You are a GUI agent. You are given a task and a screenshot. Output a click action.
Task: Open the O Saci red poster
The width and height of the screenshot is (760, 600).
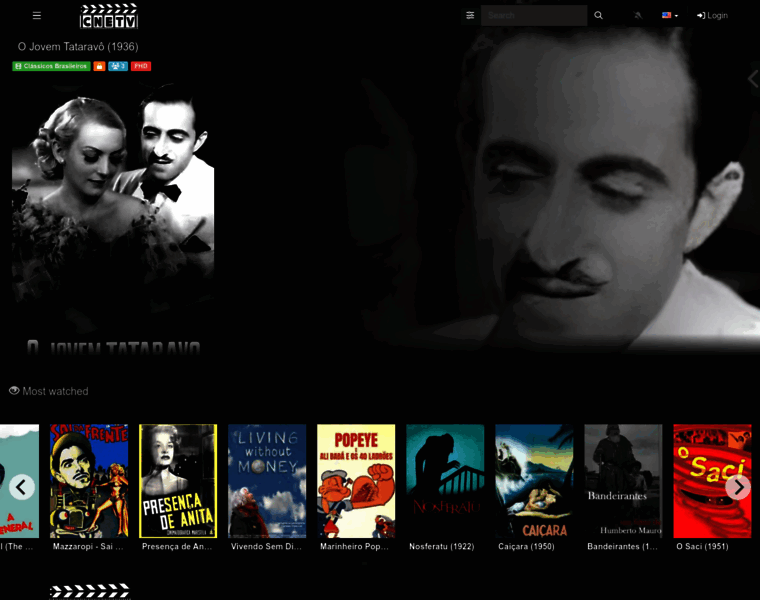pos(712,481)
